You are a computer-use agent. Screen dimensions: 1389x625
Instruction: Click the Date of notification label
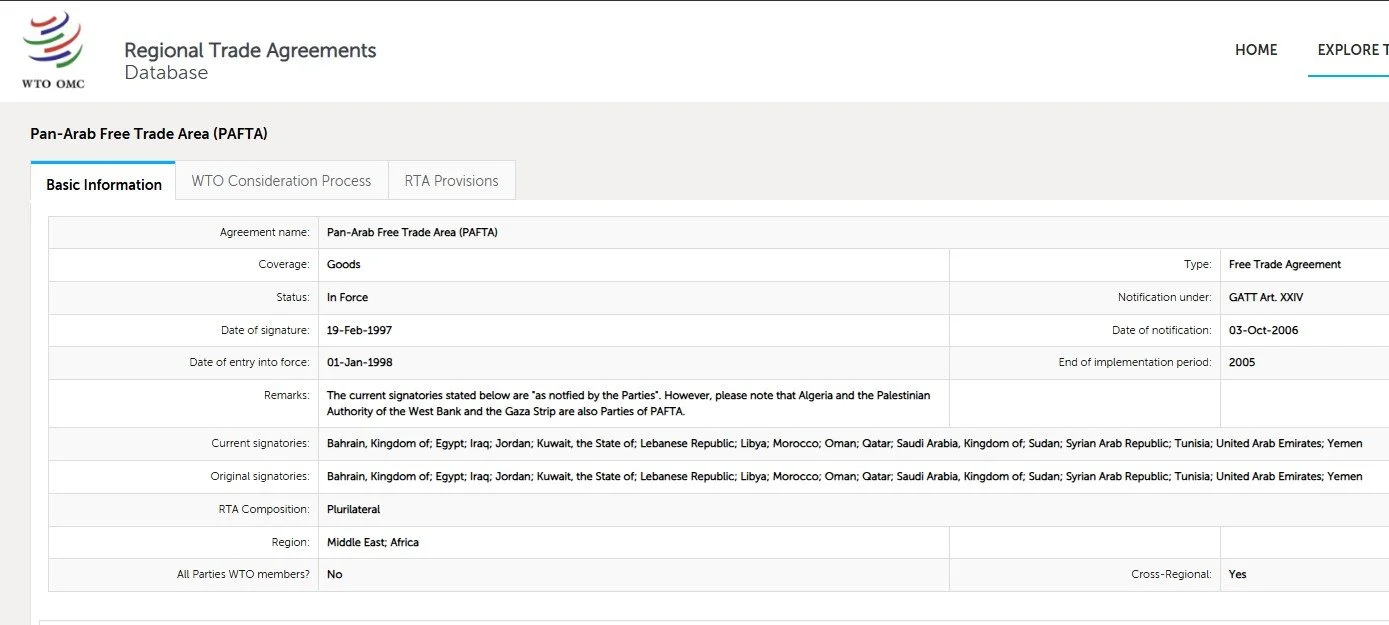pyautogui.click(x=1162, y=331)
